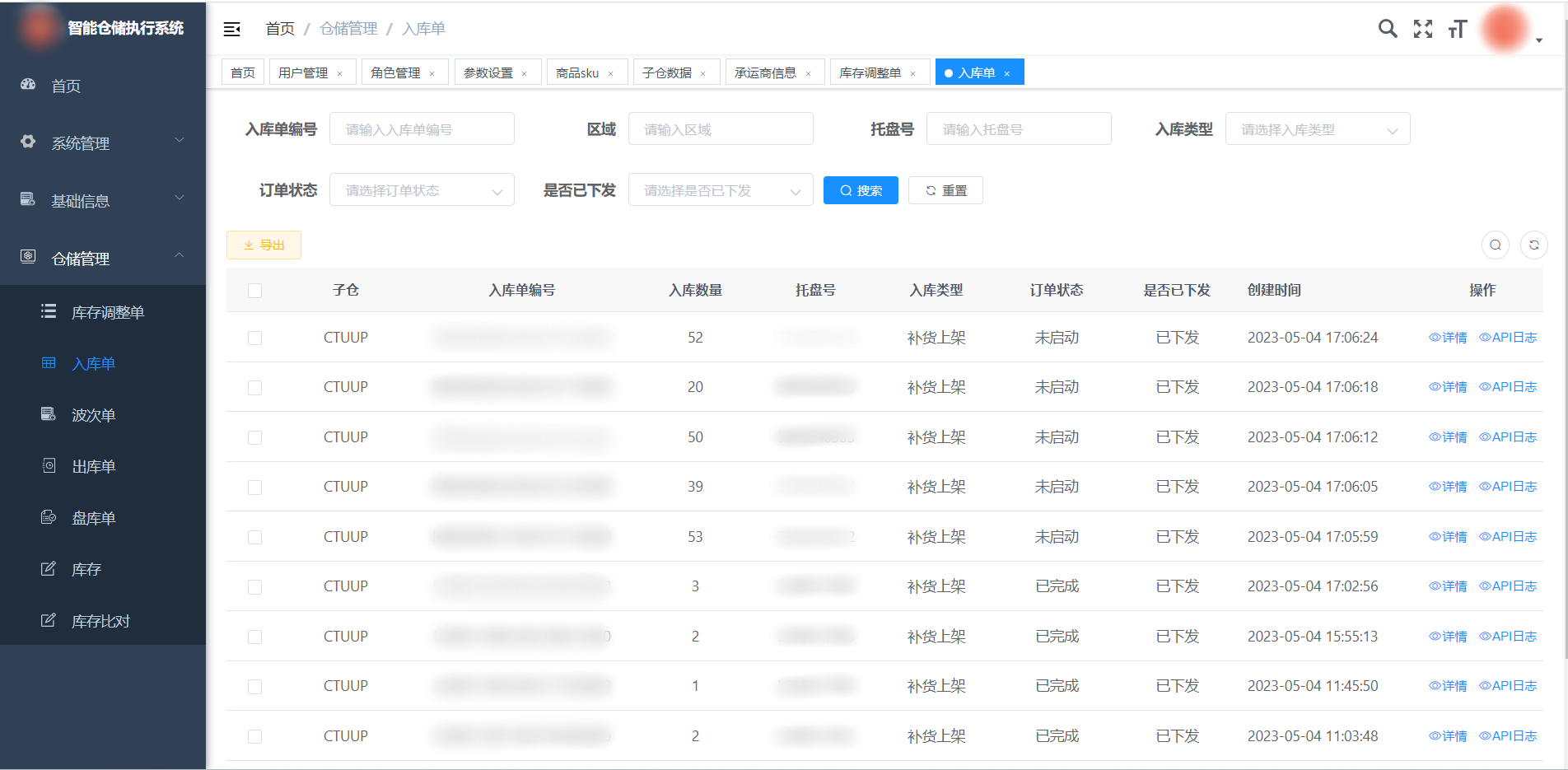Screen dimensions: 1568x770
Task: Click the 重置 reset button
Action: click(945, 190)
